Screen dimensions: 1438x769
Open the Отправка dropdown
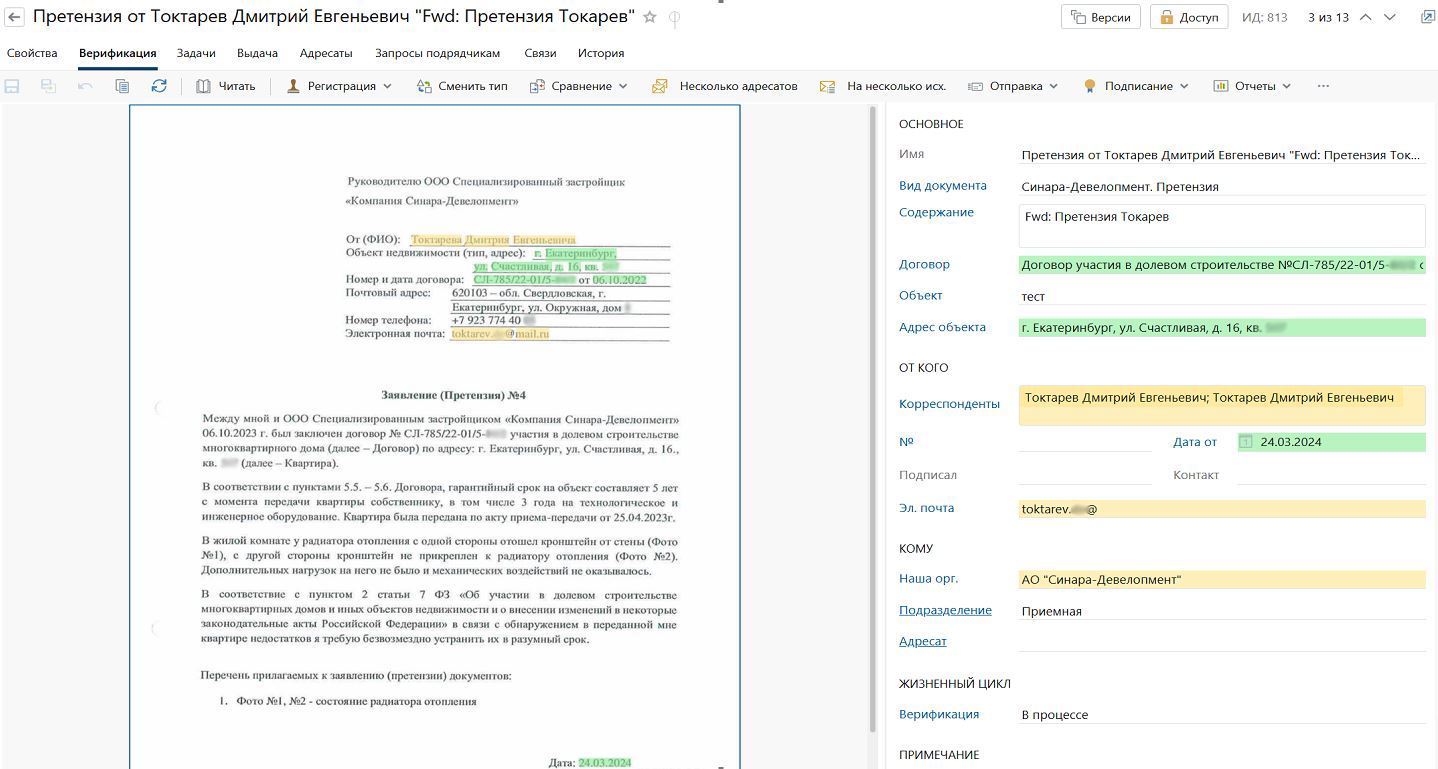point(1013,86)
